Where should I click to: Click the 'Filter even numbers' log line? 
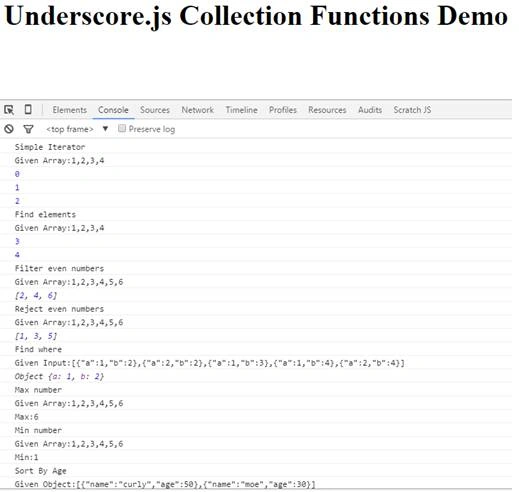click(x=59, y=268)
